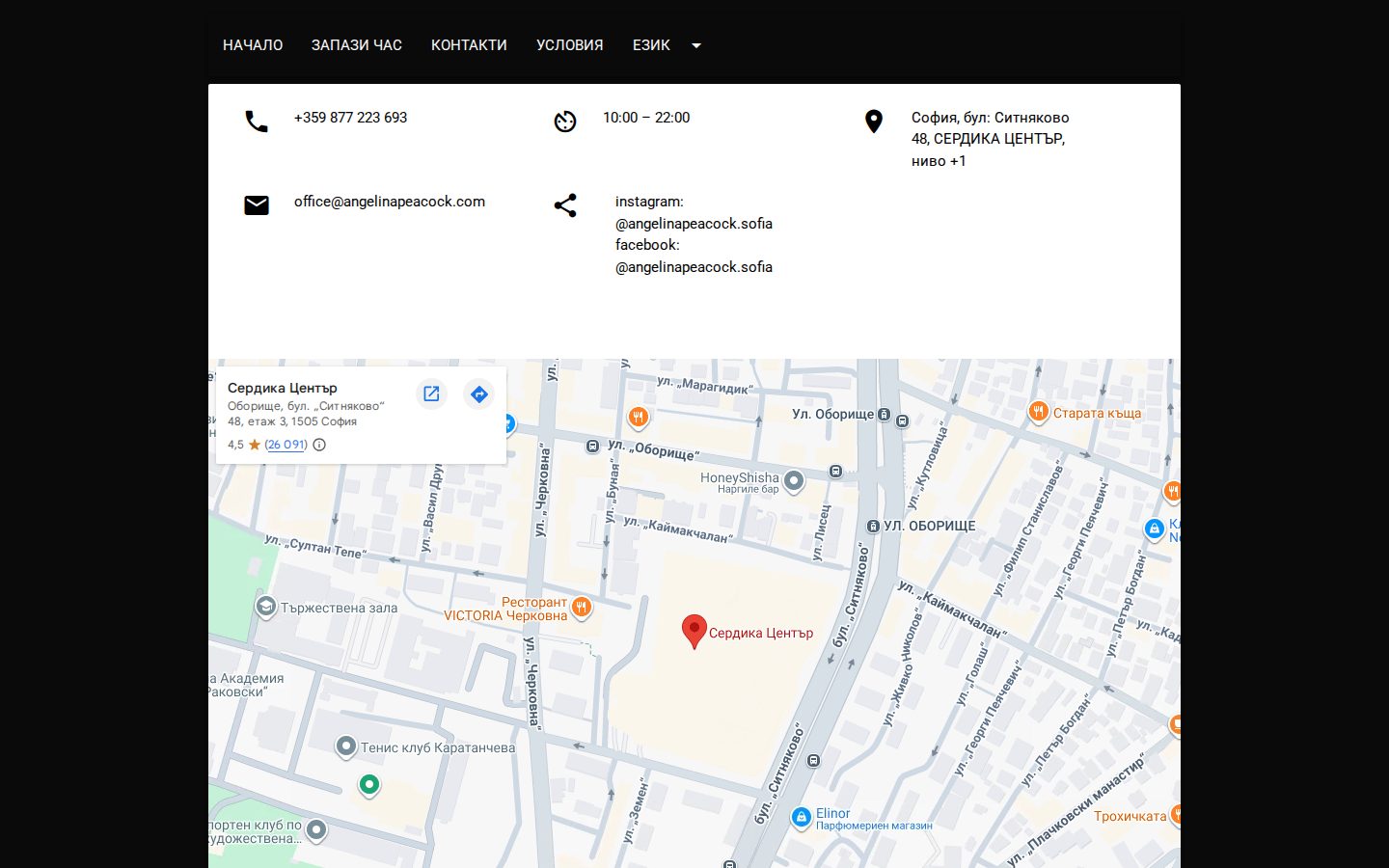1389x868 pixels.
Task: Select the Elinor shop marker
Action: click(x=801, y=817)
